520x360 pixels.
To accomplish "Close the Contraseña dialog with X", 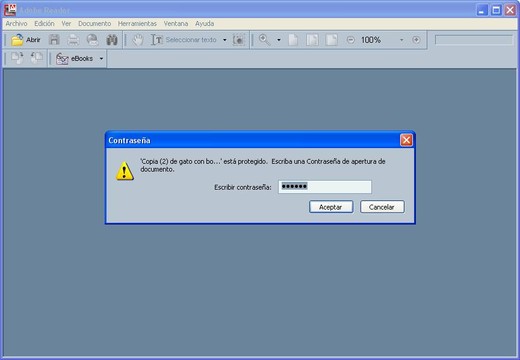I will pyautogui.click(x=406, y=140).
